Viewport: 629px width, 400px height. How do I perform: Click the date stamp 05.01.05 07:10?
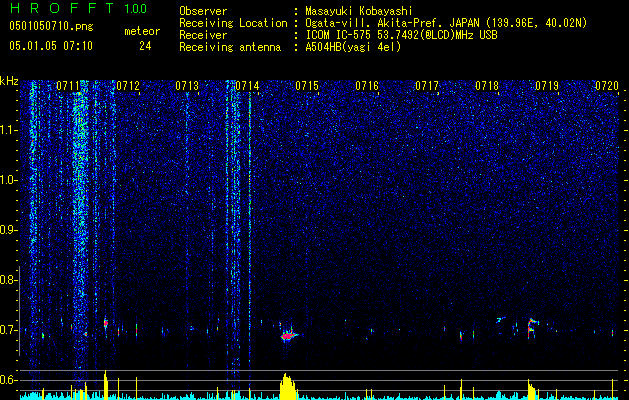pos(51,46)
